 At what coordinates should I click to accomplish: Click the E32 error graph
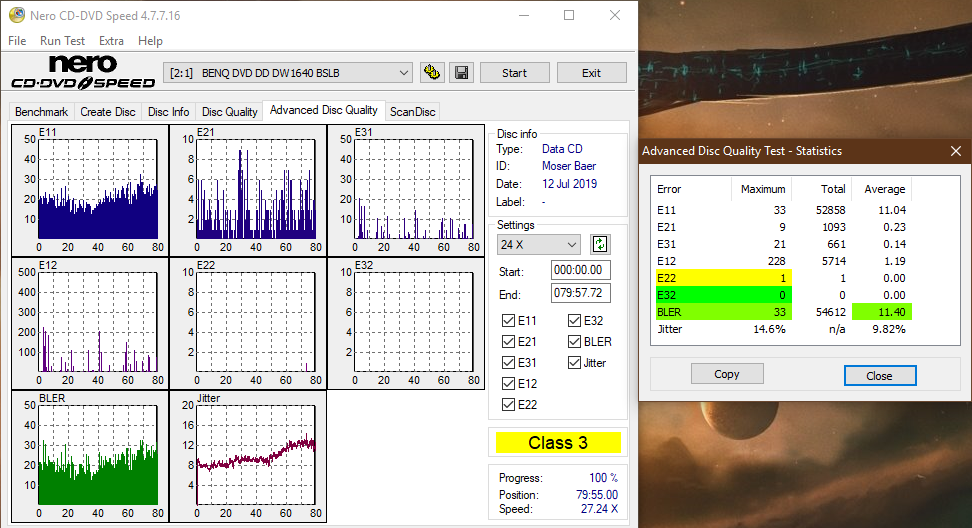406,323
